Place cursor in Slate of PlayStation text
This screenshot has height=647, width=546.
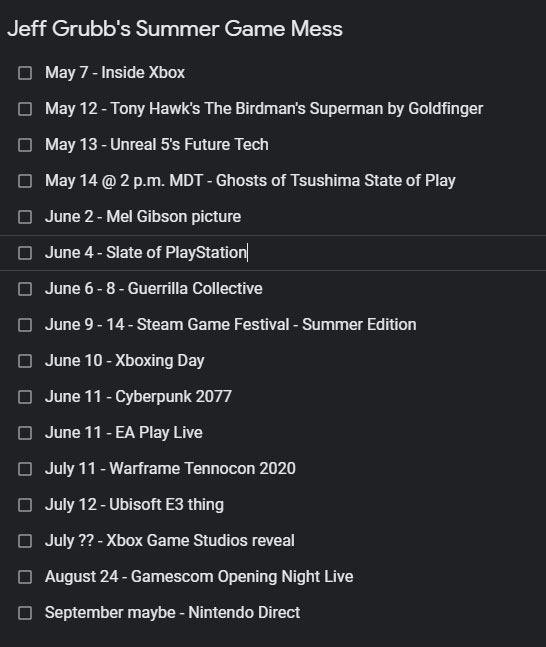(146, 253)
